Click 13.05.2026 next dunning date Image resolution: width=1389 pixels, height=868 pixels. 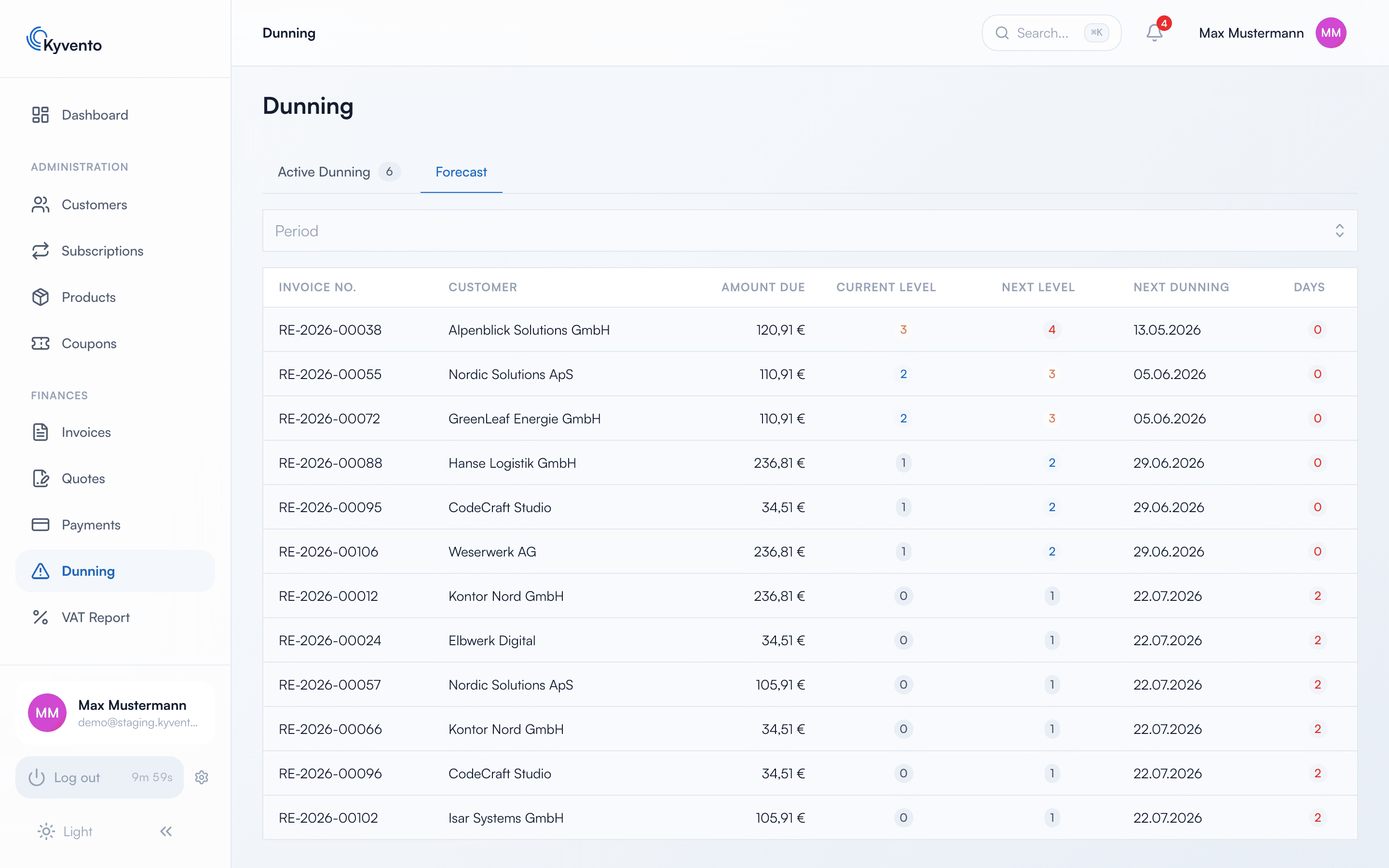(x=1167, y=330)
